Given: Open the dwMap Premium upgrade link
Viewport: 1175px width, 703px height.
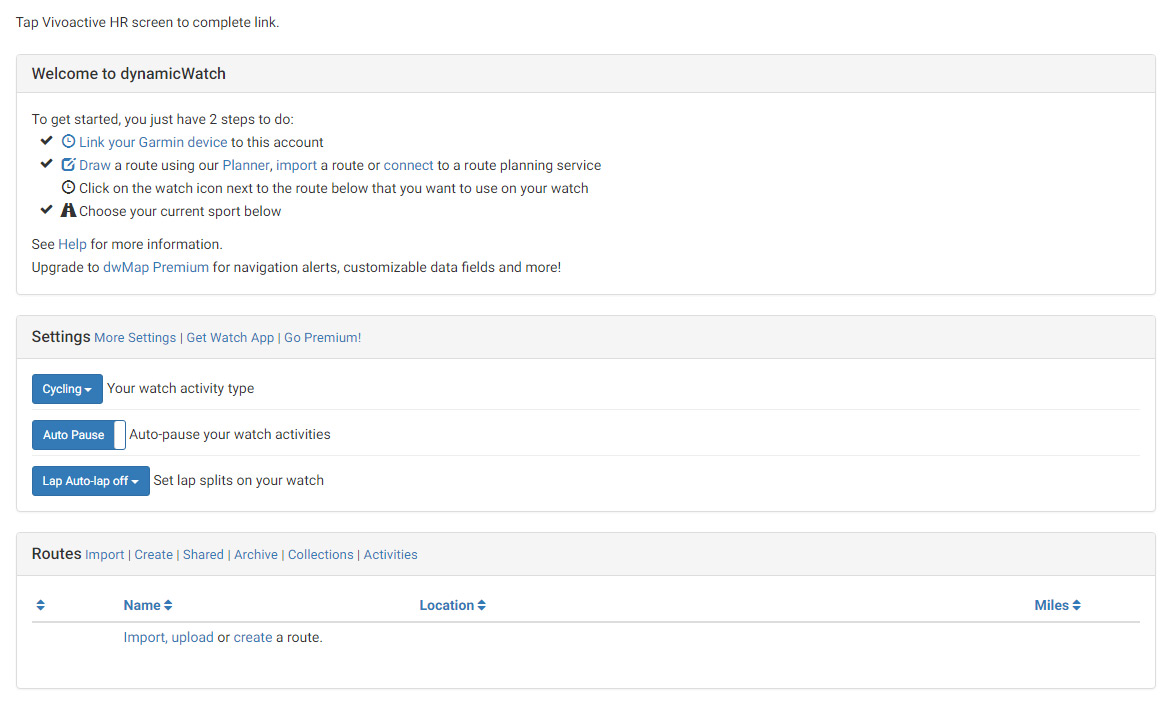Looking at the screenshot, I should [156, 267].
